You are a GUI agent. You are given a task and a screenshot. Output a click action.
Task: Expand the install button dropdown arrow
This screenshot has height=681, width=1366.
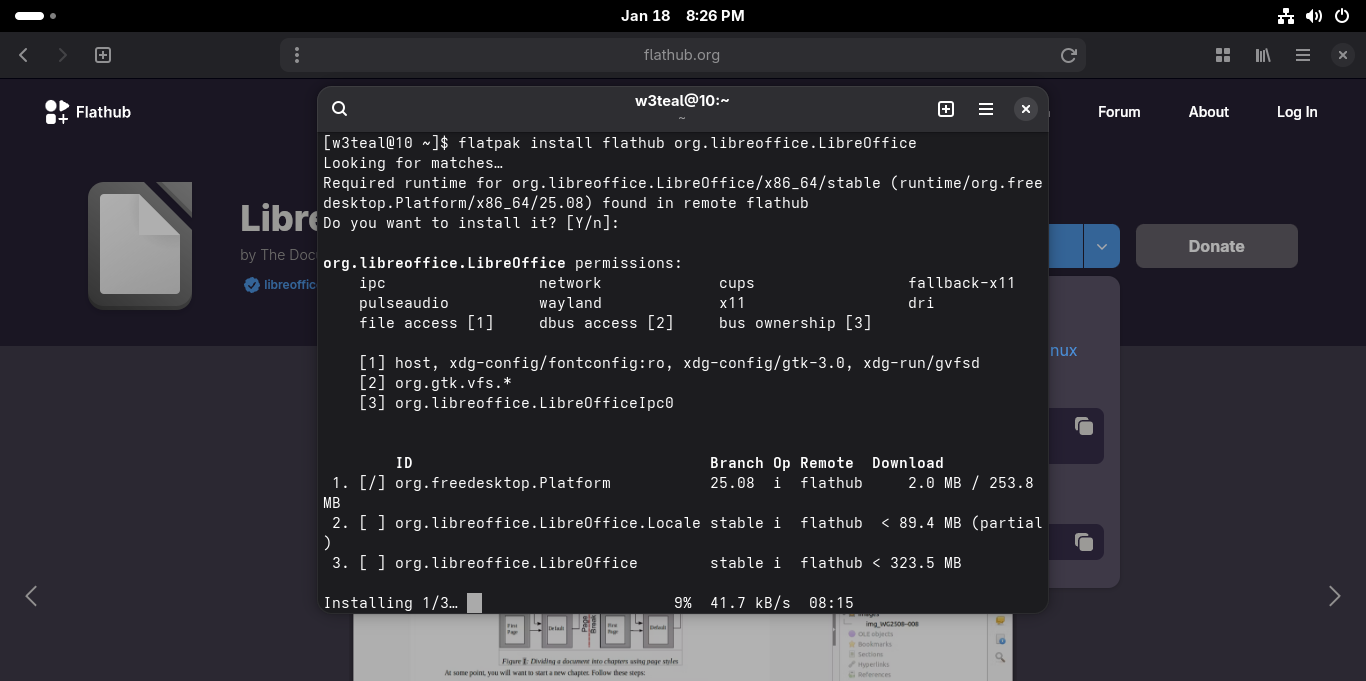[x=1101, y=246]
